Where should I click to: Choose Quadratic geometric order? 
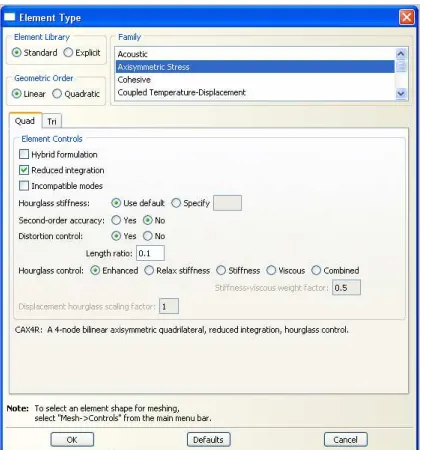57,94
